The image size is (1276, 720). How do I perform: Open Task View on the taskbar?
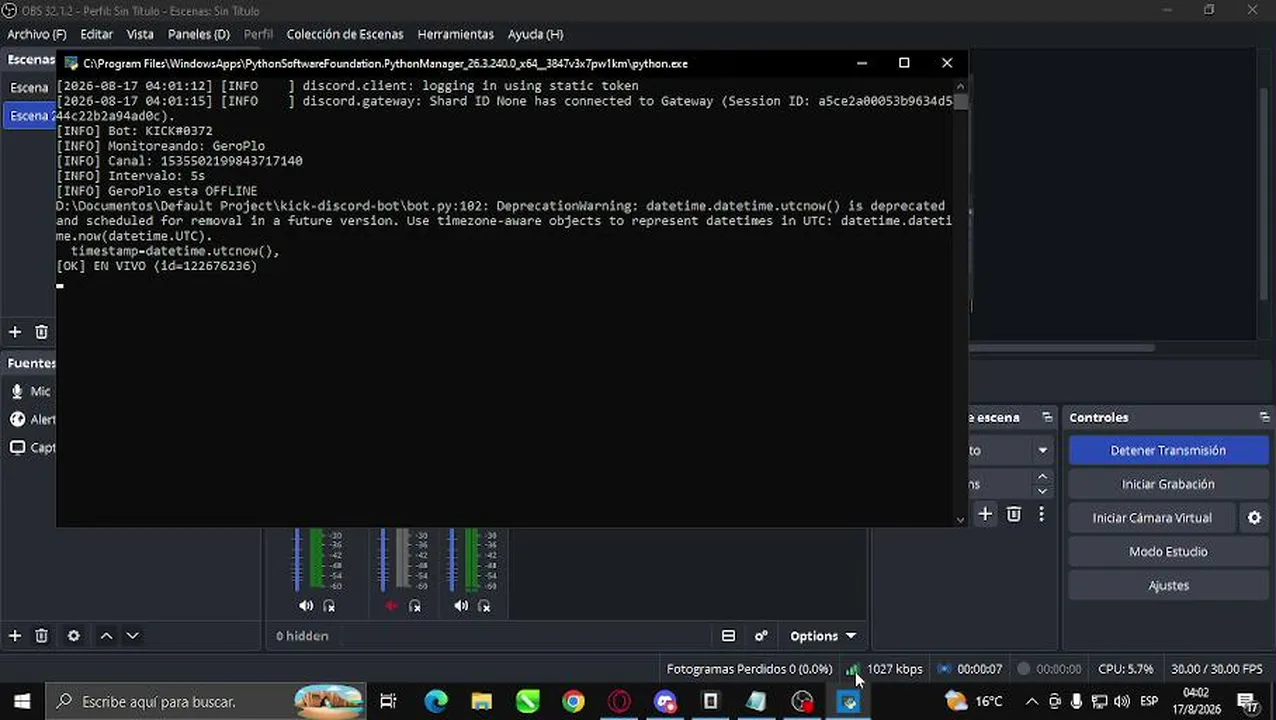388,701
